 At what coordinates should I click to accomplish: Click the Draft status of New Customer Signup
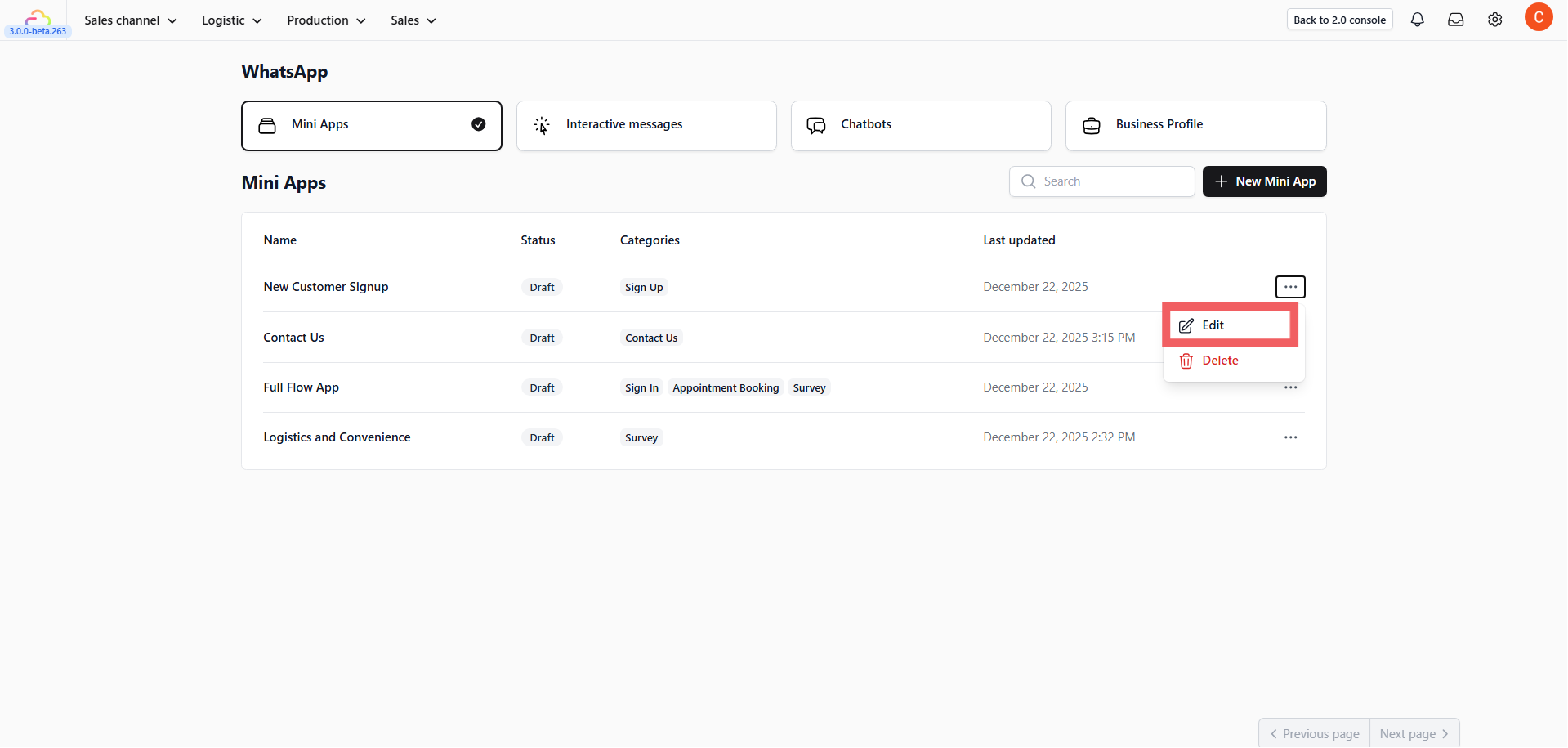[x=542, y=287]
